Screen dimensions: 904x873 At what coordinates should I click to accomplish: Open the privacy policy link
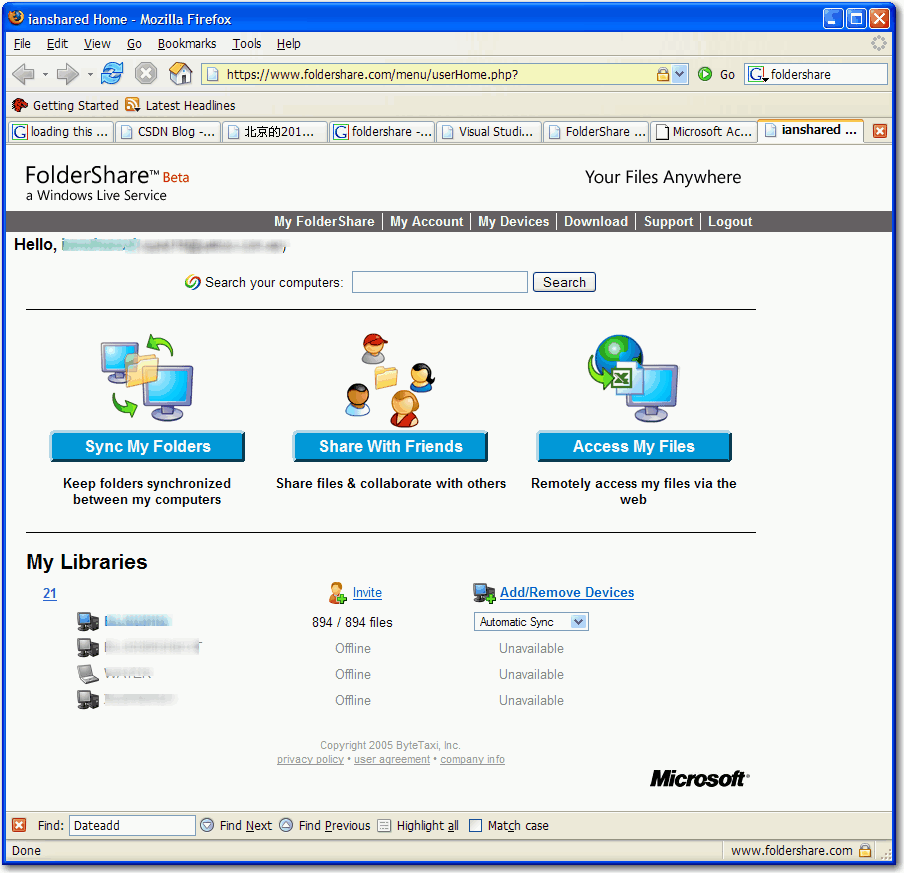pos(310,759)
